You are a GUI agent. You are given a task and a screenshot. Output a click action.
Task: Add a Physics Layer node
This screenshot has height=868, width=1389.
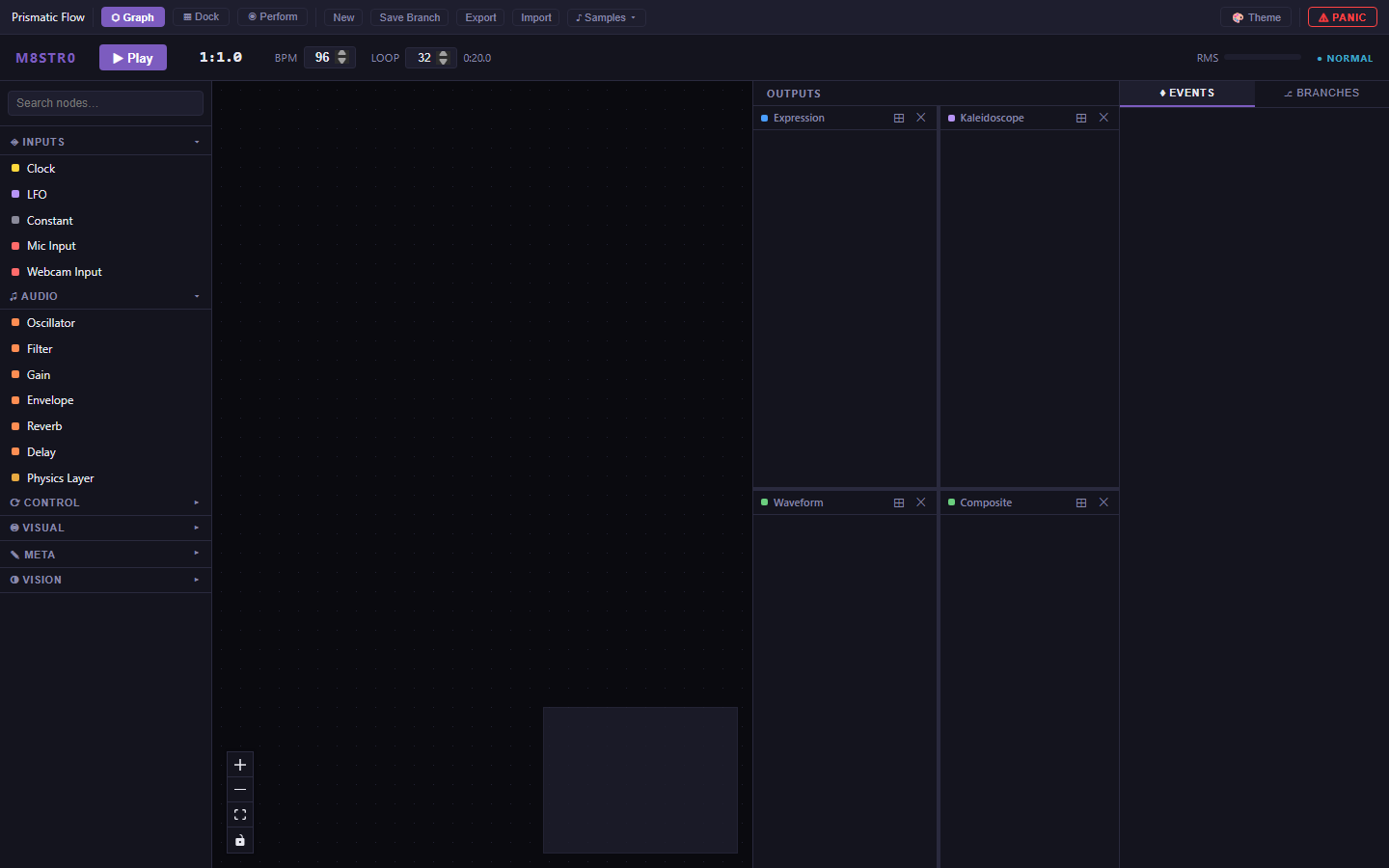click(x=105, y=478)
